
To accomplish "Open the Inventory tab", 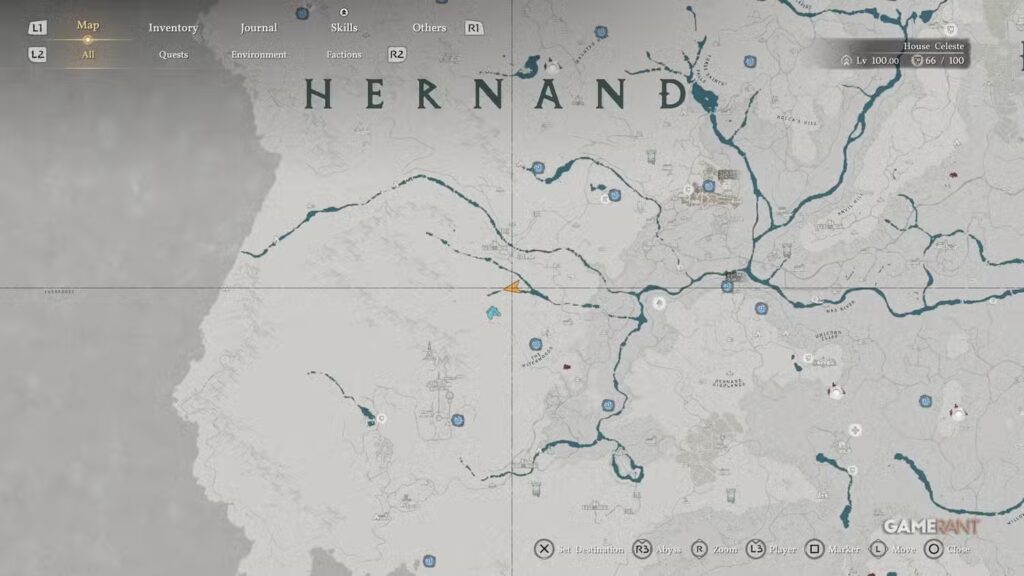I will coord(173,28).
